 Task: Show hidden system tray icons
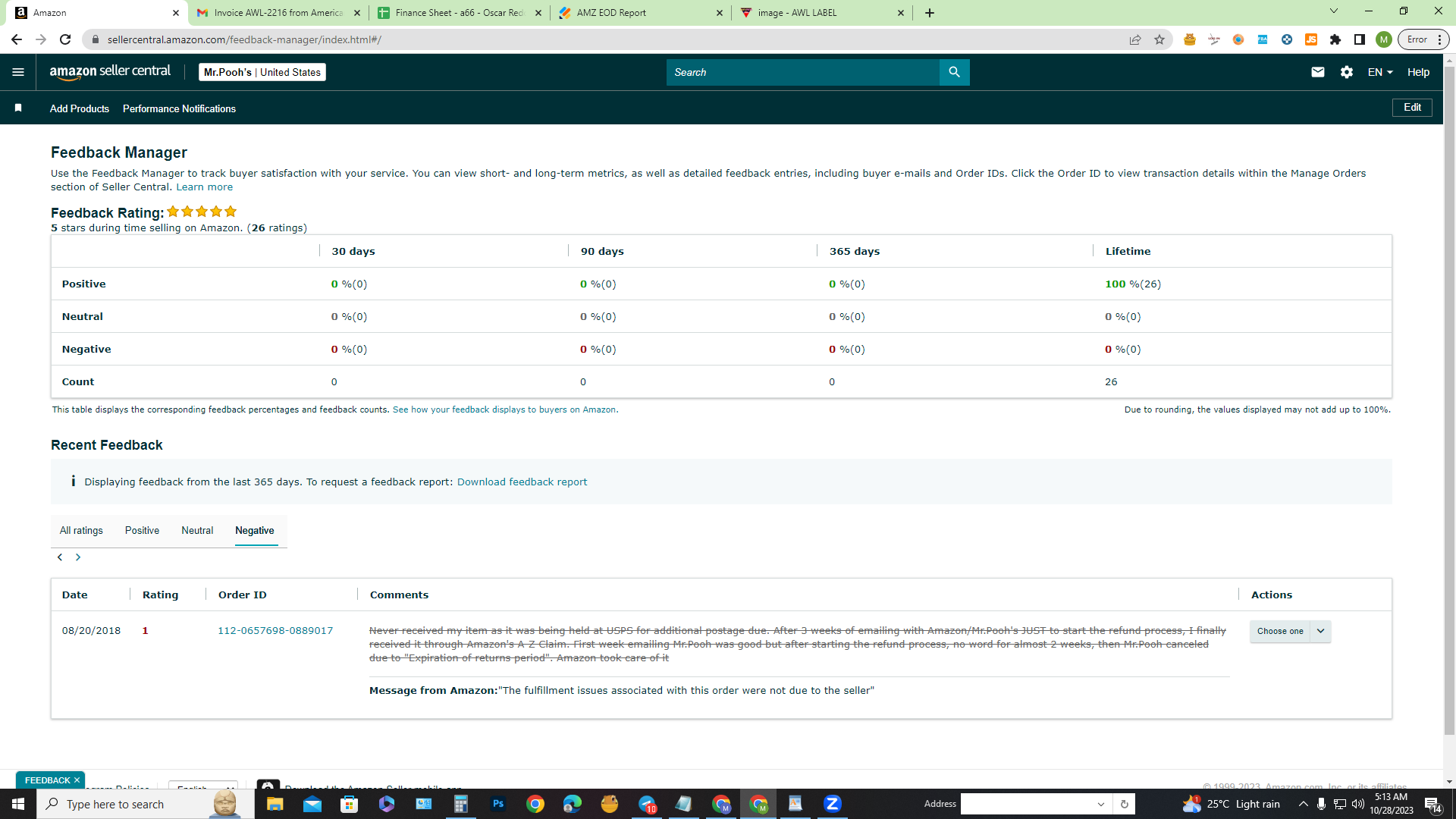(1304, 804)
